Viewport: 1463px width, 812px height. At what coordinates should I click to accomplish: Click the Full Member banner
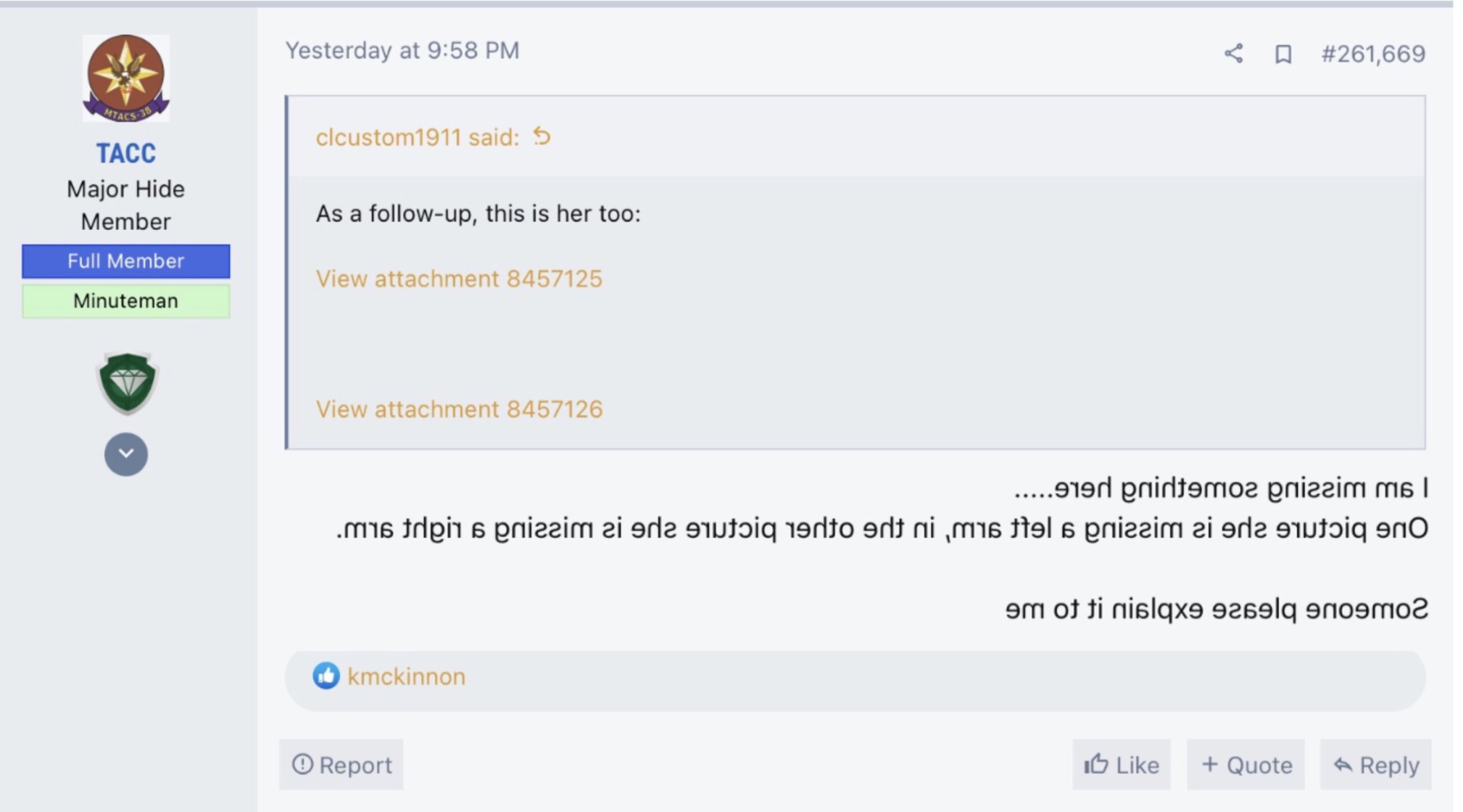pos(126,261)
